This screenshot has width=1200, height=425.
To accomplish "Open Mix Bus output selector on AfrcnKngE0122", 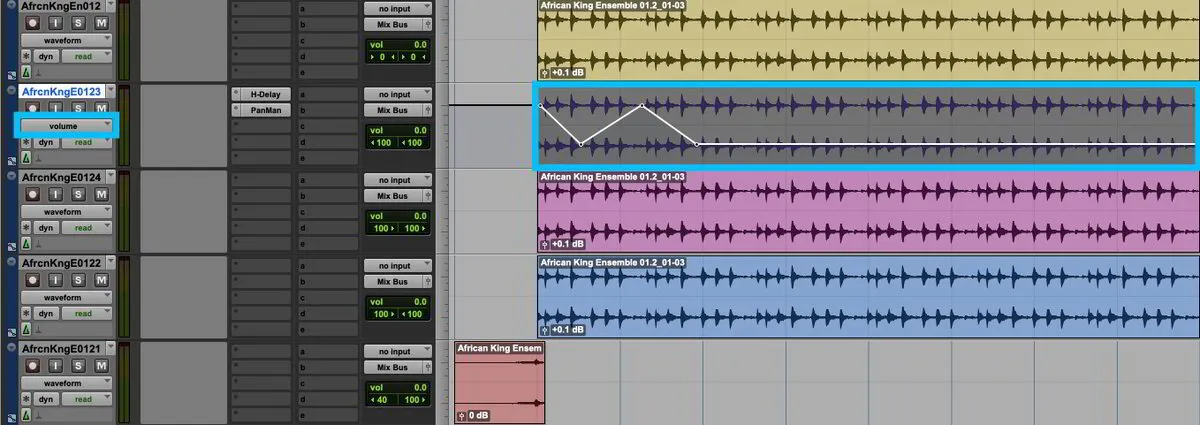I will click(x=393, y=281).
